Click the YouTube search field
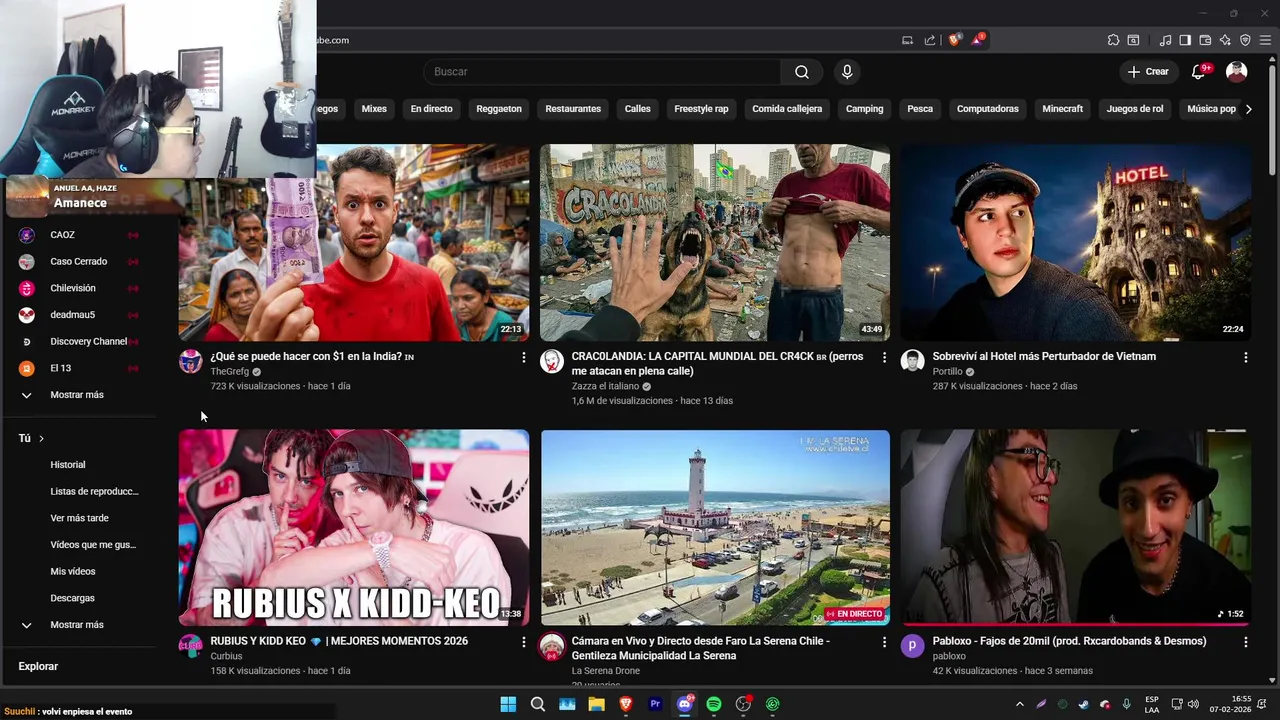The image size is (1280, 720). coord(602,72)
